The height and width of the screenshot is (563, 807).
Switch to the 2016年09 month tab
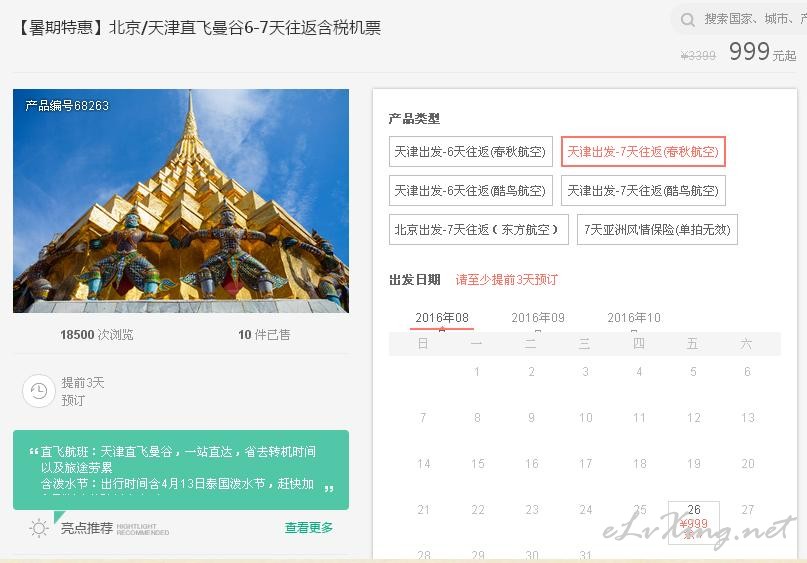[538, 318]
